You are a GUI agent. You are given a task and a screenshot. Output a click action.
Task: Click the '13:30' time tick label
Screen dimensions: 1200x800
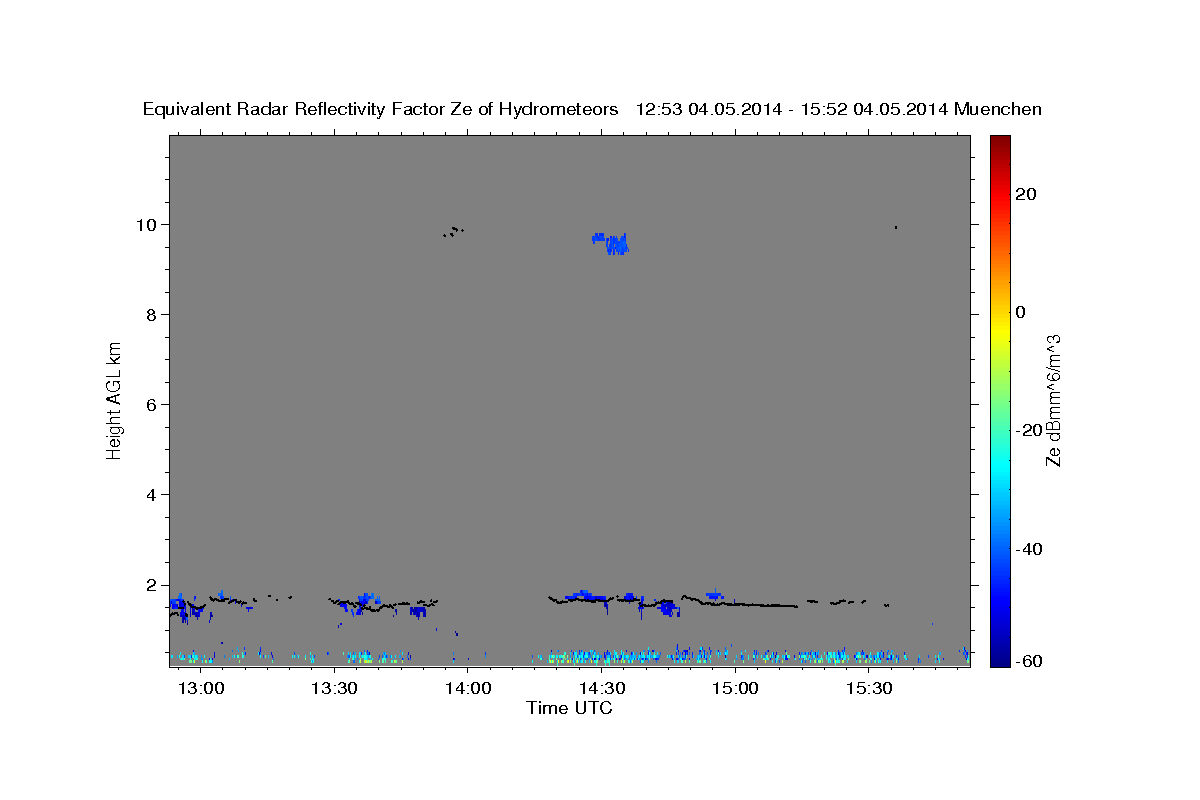[x=334, y=688]
